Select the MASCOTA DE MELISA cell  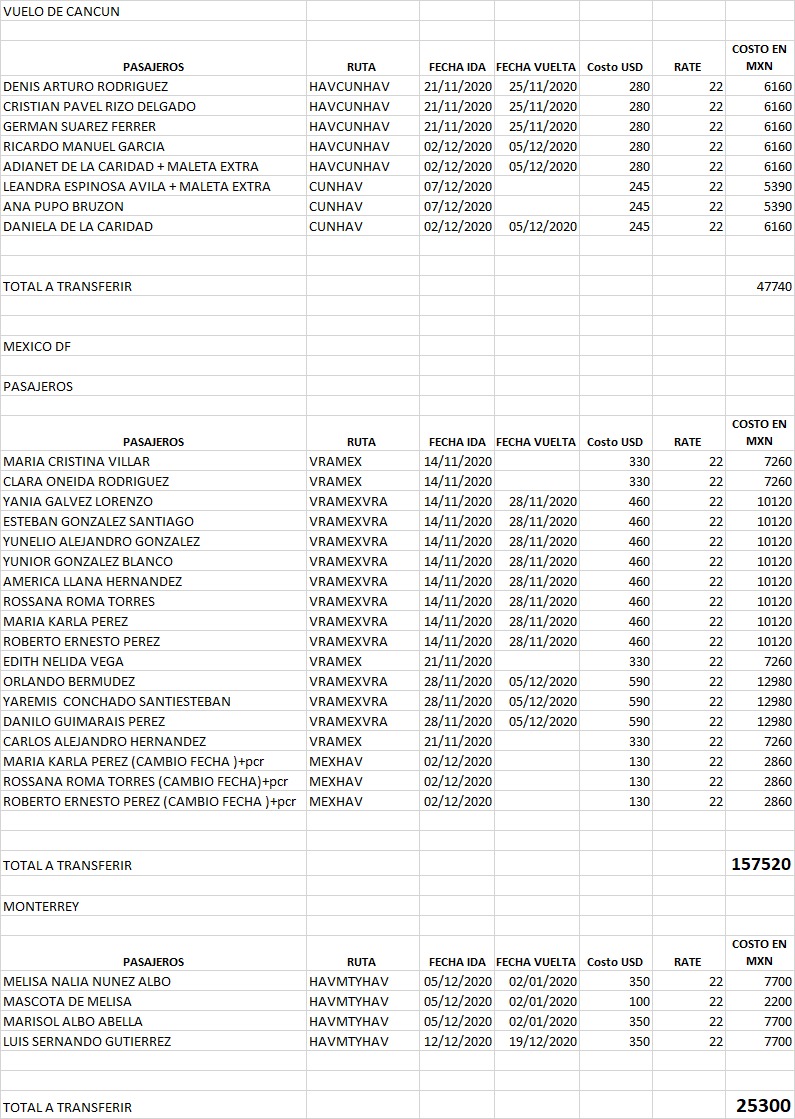click(153, 1001)
